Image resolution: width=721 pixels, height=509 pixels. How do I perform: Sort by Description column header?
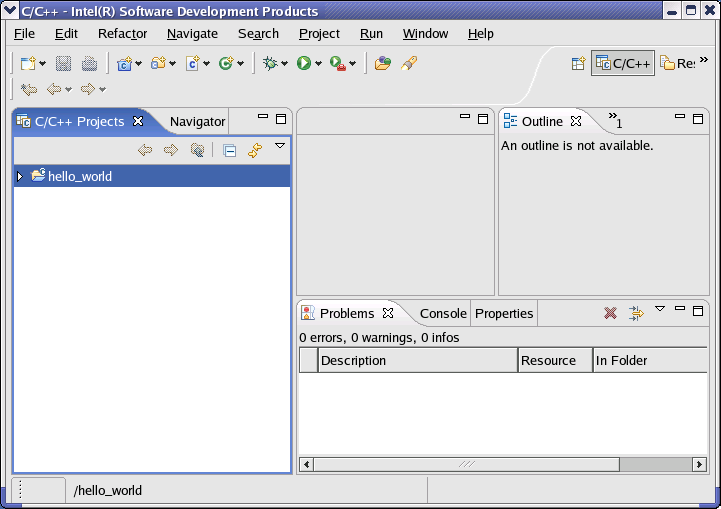pyautogui.click(x=418, y=360)
